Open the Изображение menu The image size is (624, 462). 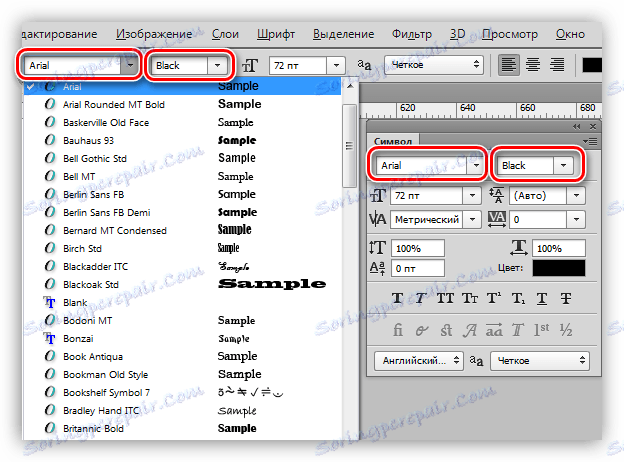coord(154,34)
